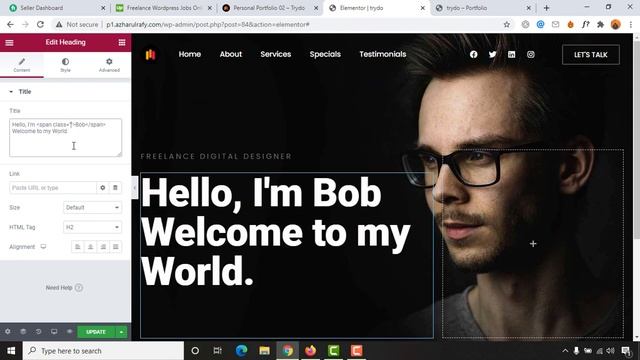
Task: Open dynamic tags icon beside link field
Action: pos(115,188)
